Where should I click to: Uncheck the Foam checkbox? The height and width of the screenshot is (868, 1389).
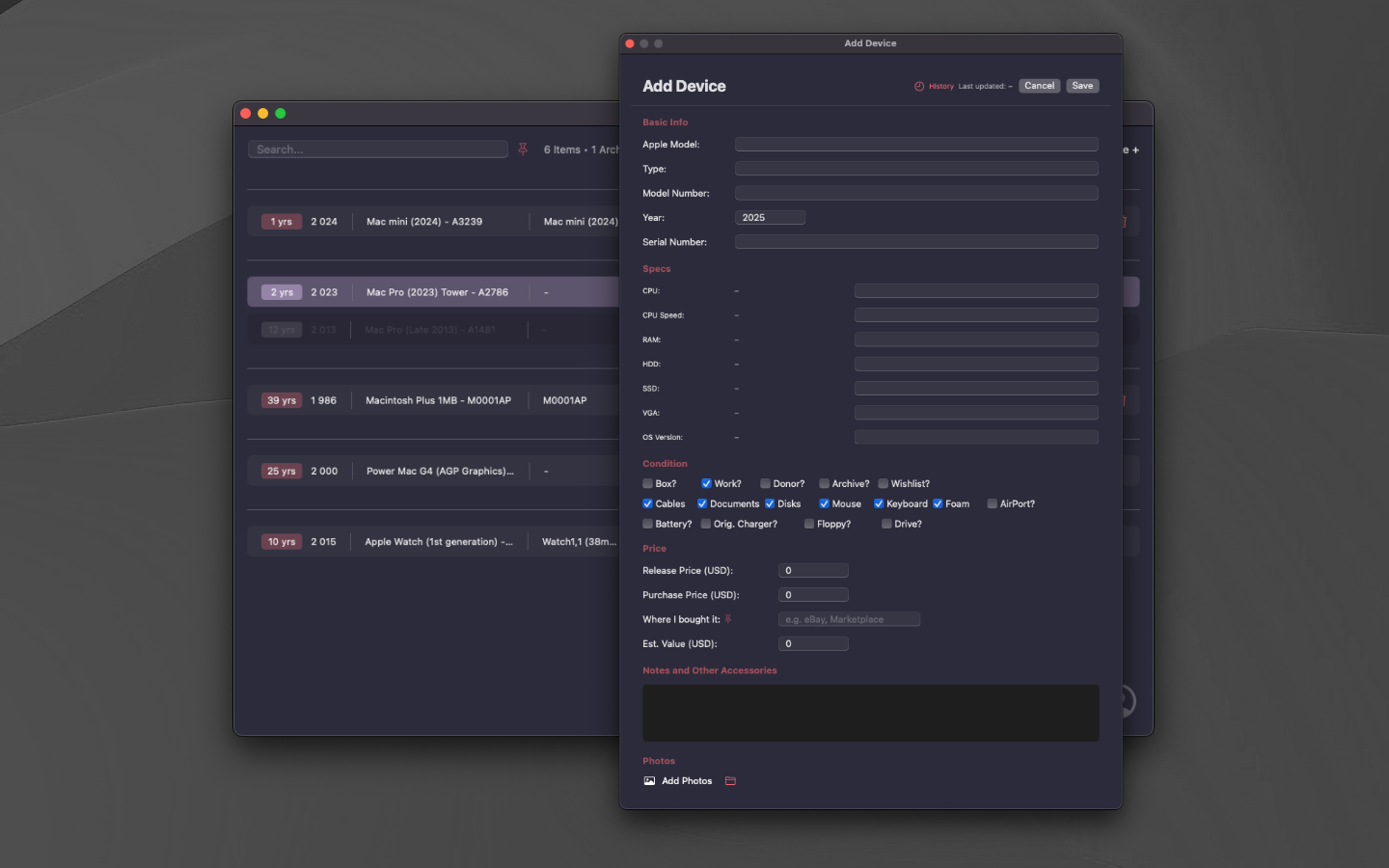[938, 503]
